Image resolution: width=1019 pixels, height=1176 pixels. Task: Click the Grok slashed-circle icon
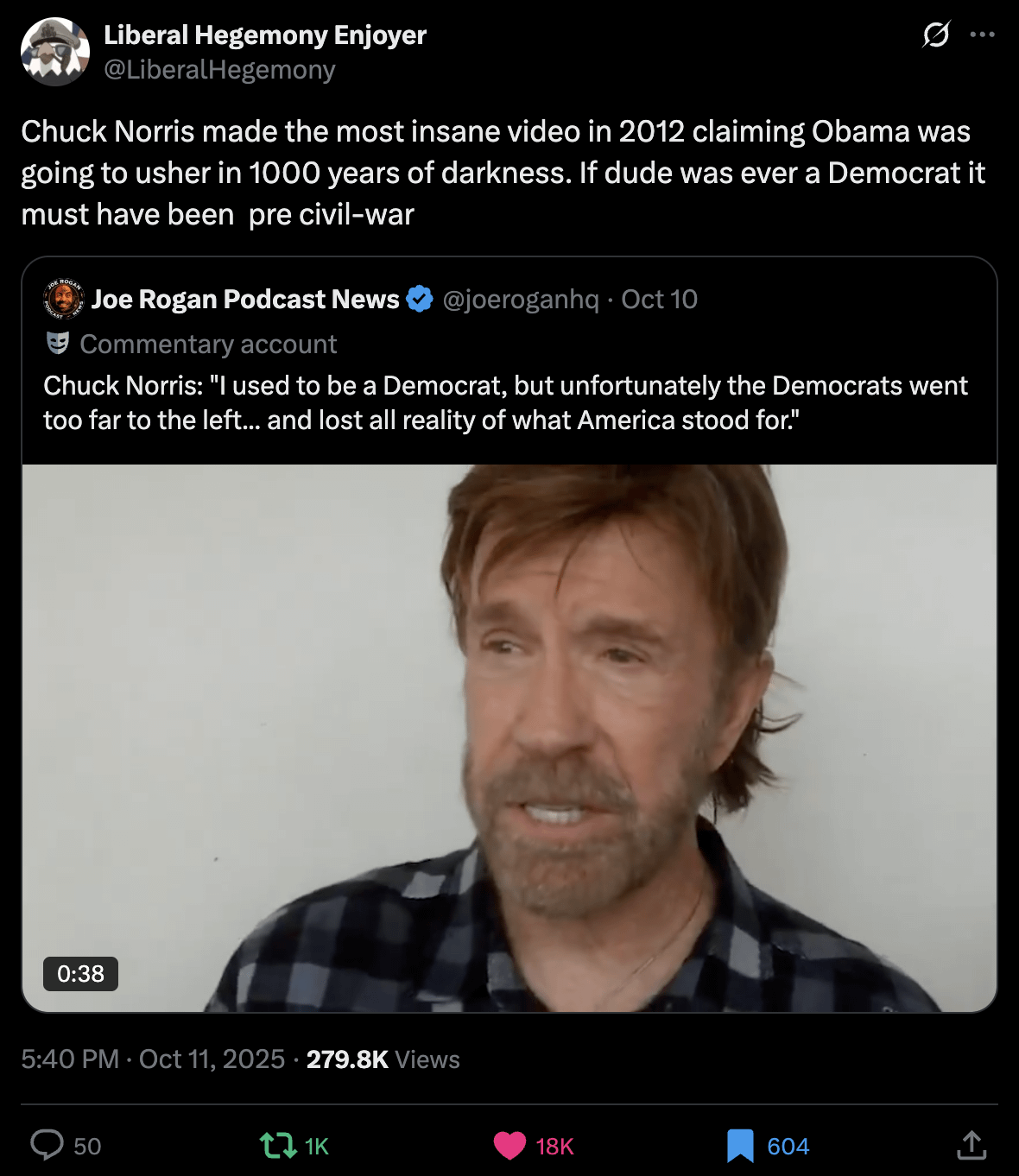click(936, 35)
